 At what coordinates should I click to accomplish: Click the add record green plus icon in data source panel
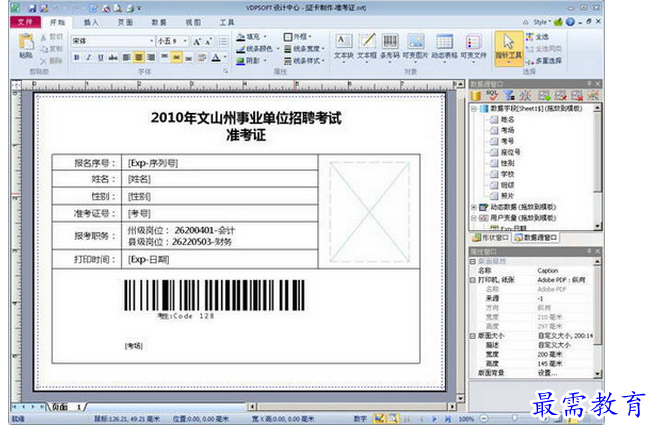pyautogui.click(x=544, y=96)
